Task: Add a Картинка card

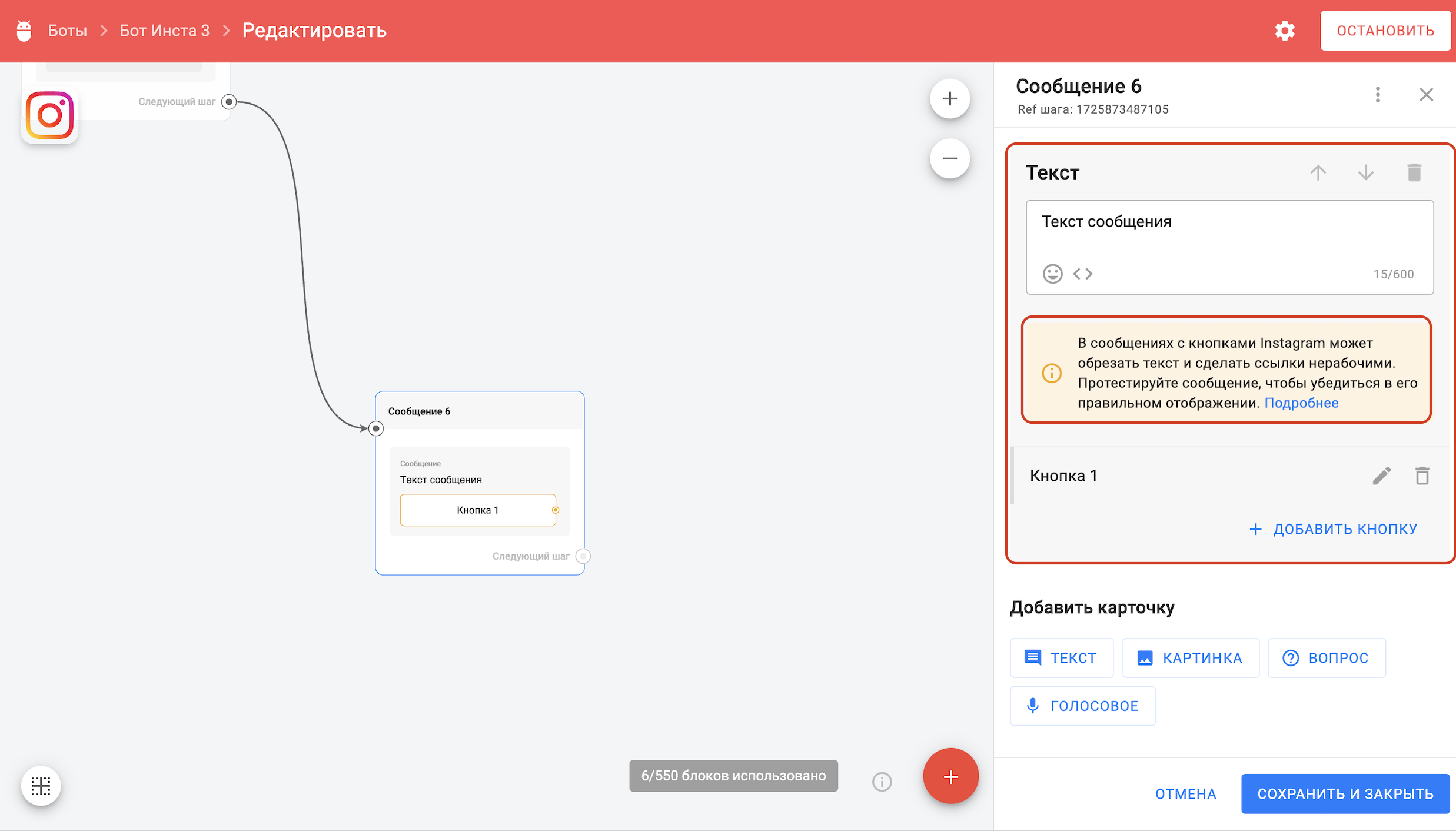Action: 1190,657
